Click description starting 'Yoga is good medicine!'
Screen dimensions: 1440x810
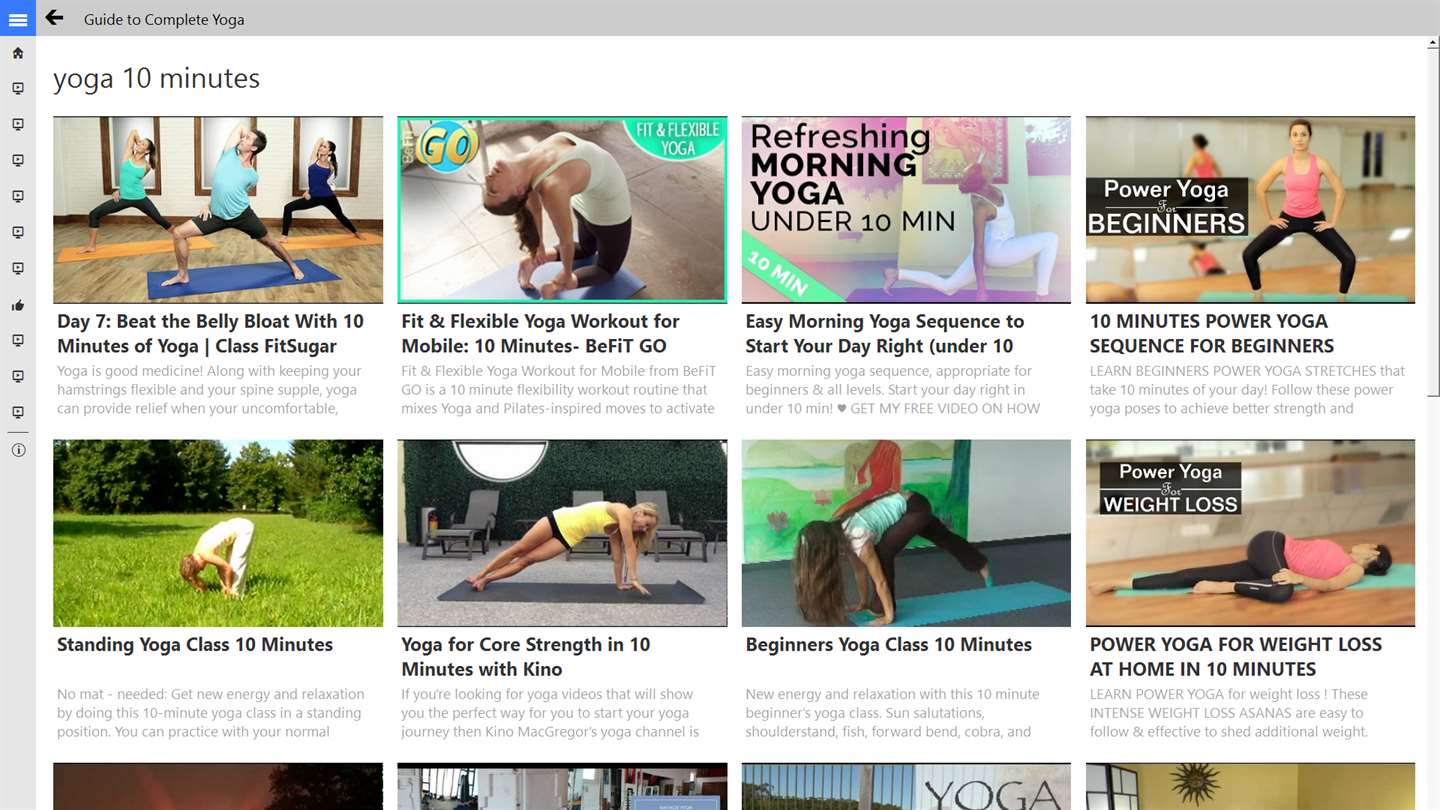210,390
